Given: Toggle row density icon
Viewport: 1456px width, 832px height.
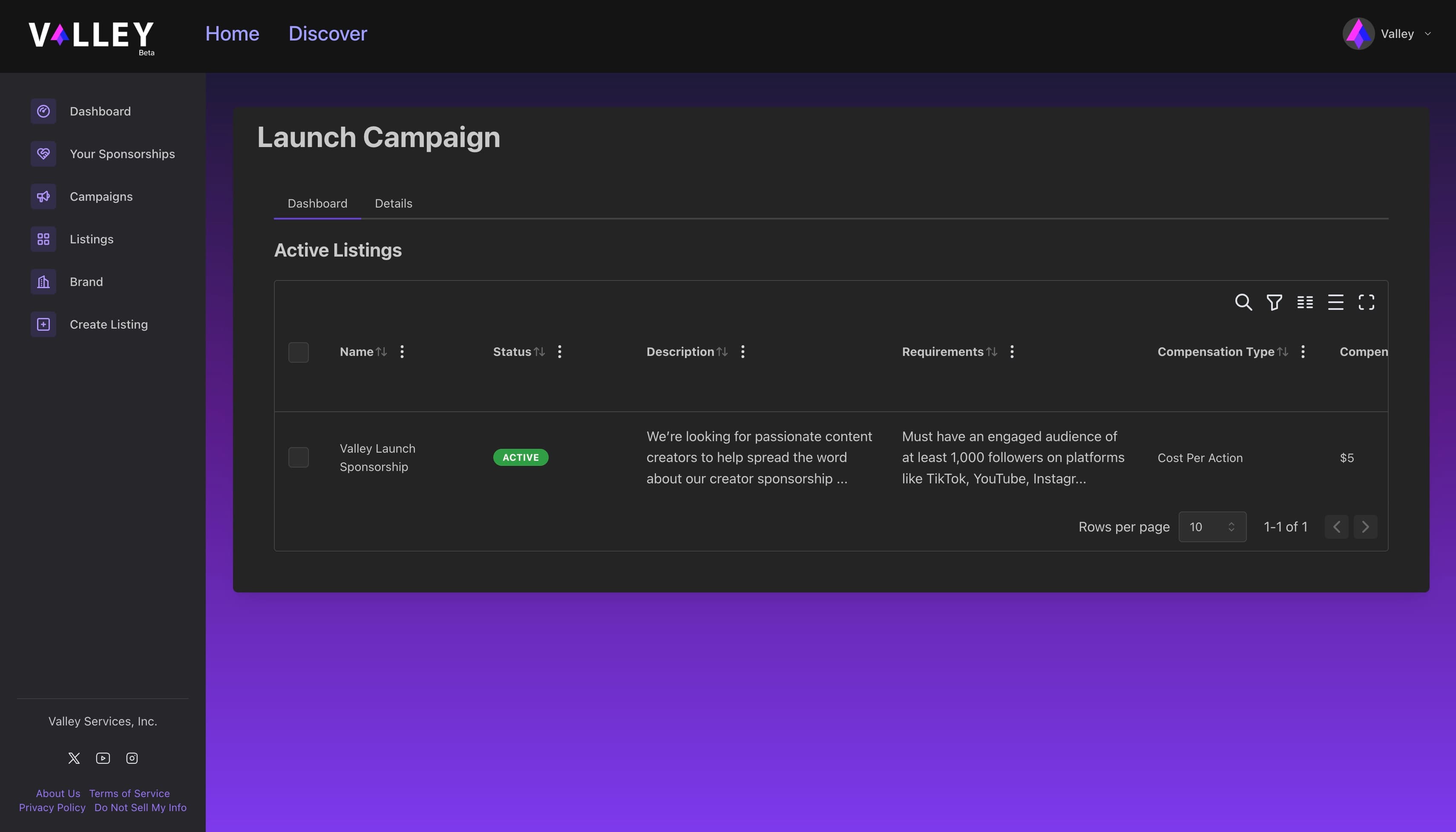Looking at the screenshot, I should click(1335, 302).
